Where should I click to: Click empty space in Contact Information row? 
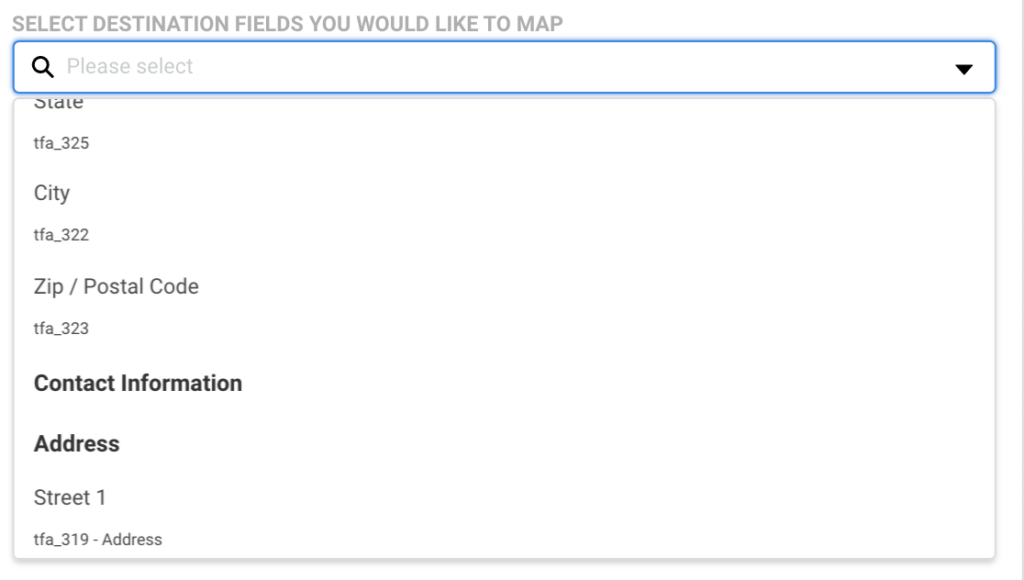588,383
